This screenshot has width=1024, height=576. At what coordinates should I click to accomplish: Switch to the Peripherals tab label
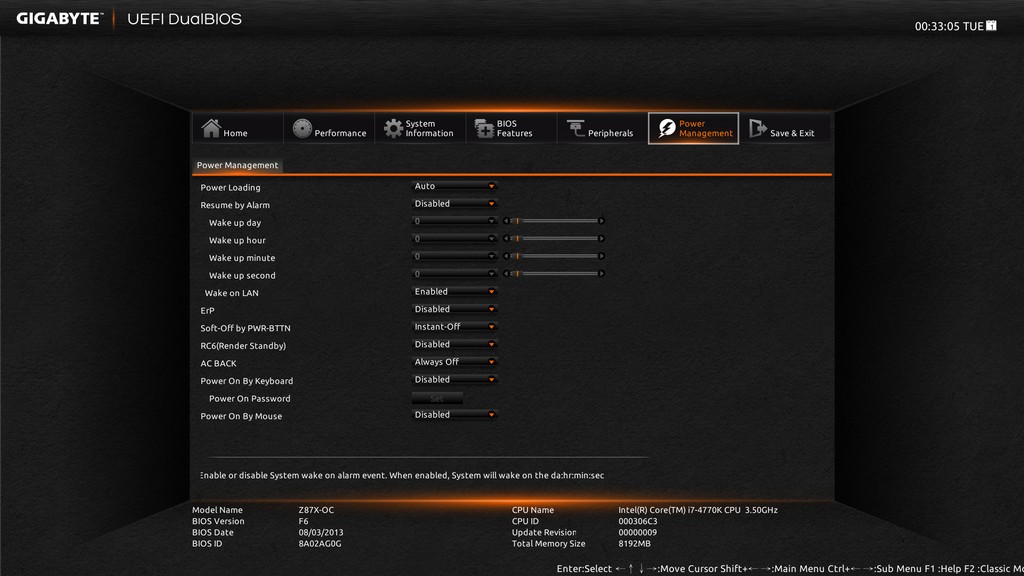(x=610, y=133)
